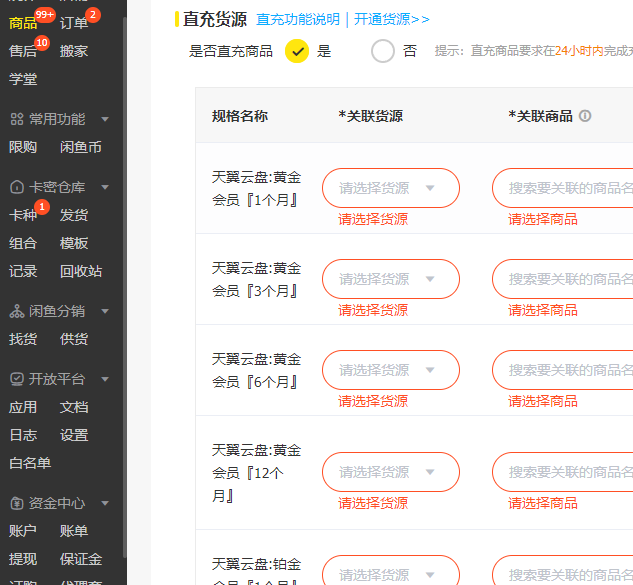Image resolution: width=633 pixels, height=585 pixels.
Task: Open 限购 in the sidebar
Action: [23, 147]
